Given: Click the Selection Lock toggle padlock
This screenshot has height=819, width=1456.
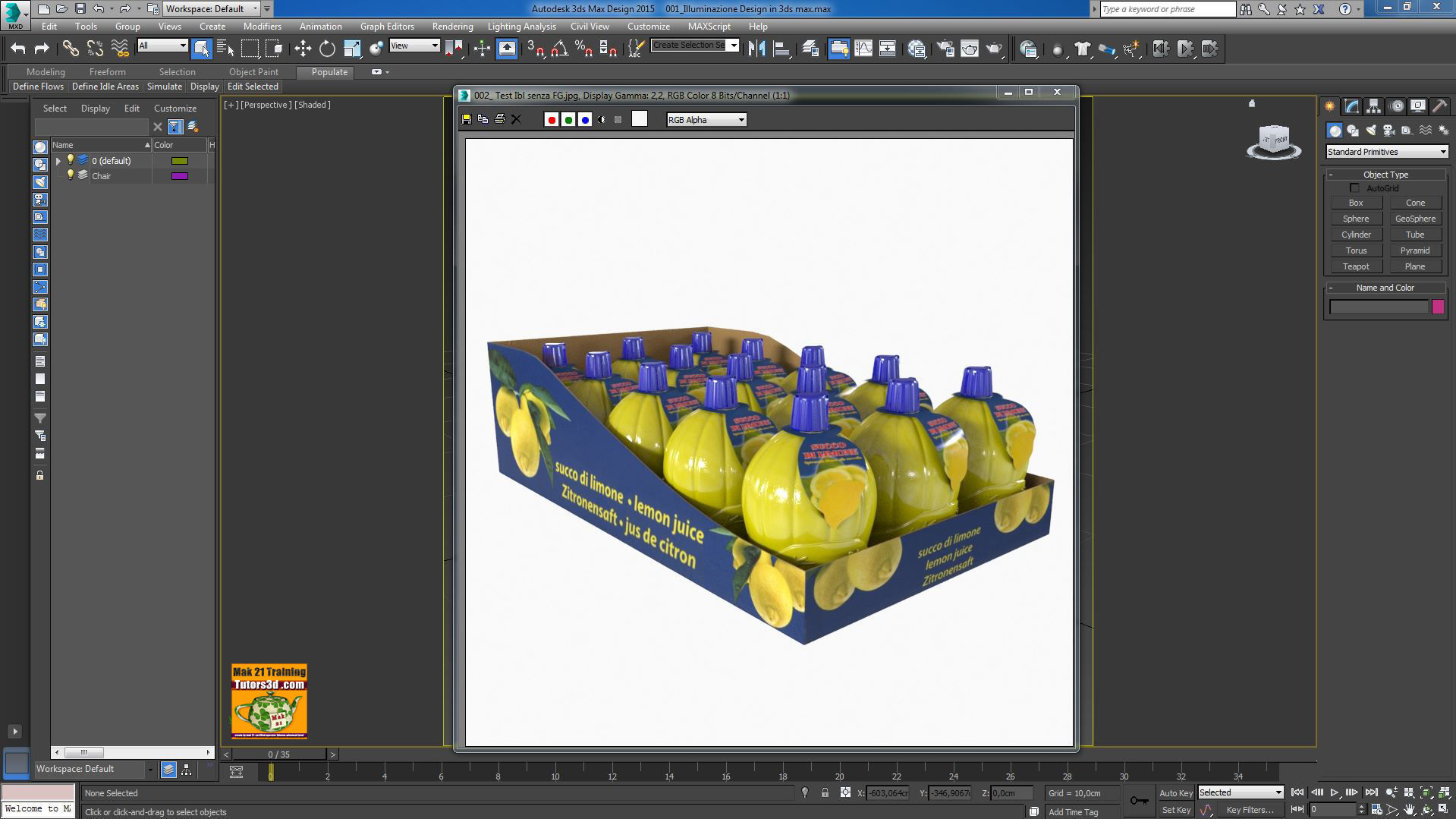Looking at the screenshot, I should 825,792.
